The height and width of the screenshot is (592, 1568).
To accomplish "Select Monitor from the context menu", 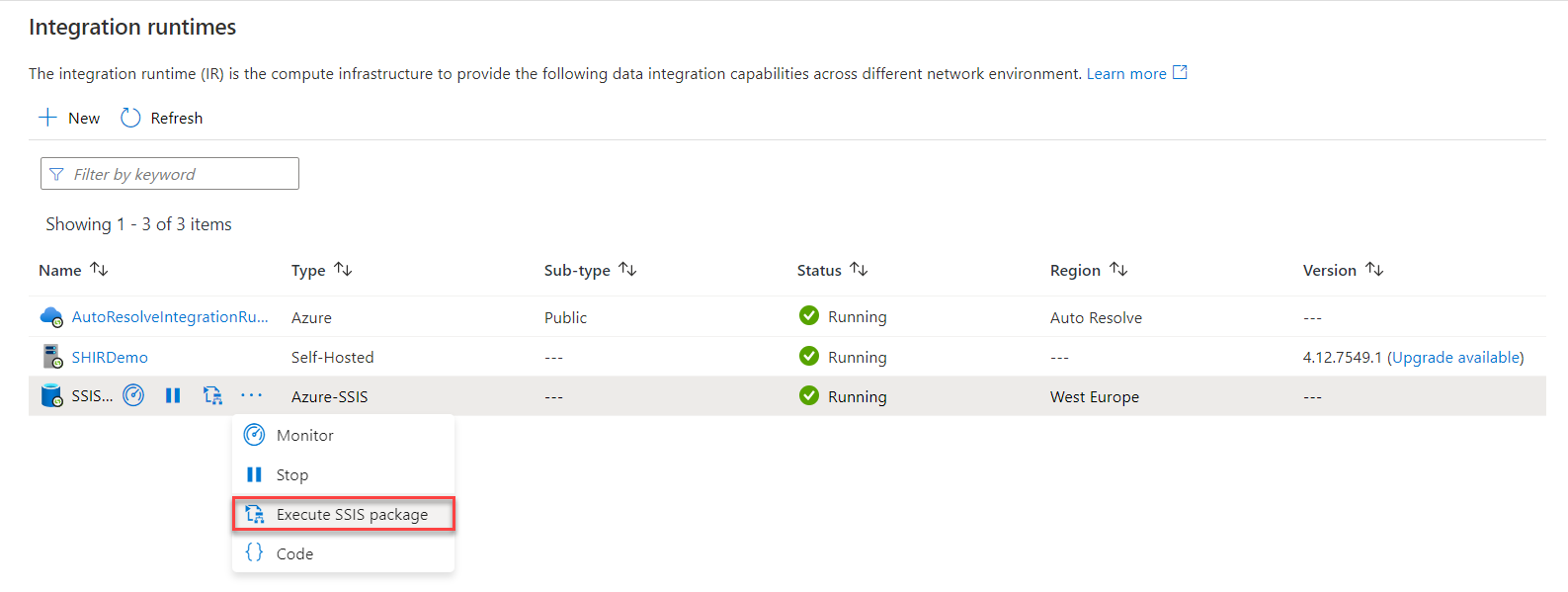I will [x=305, y=435].
